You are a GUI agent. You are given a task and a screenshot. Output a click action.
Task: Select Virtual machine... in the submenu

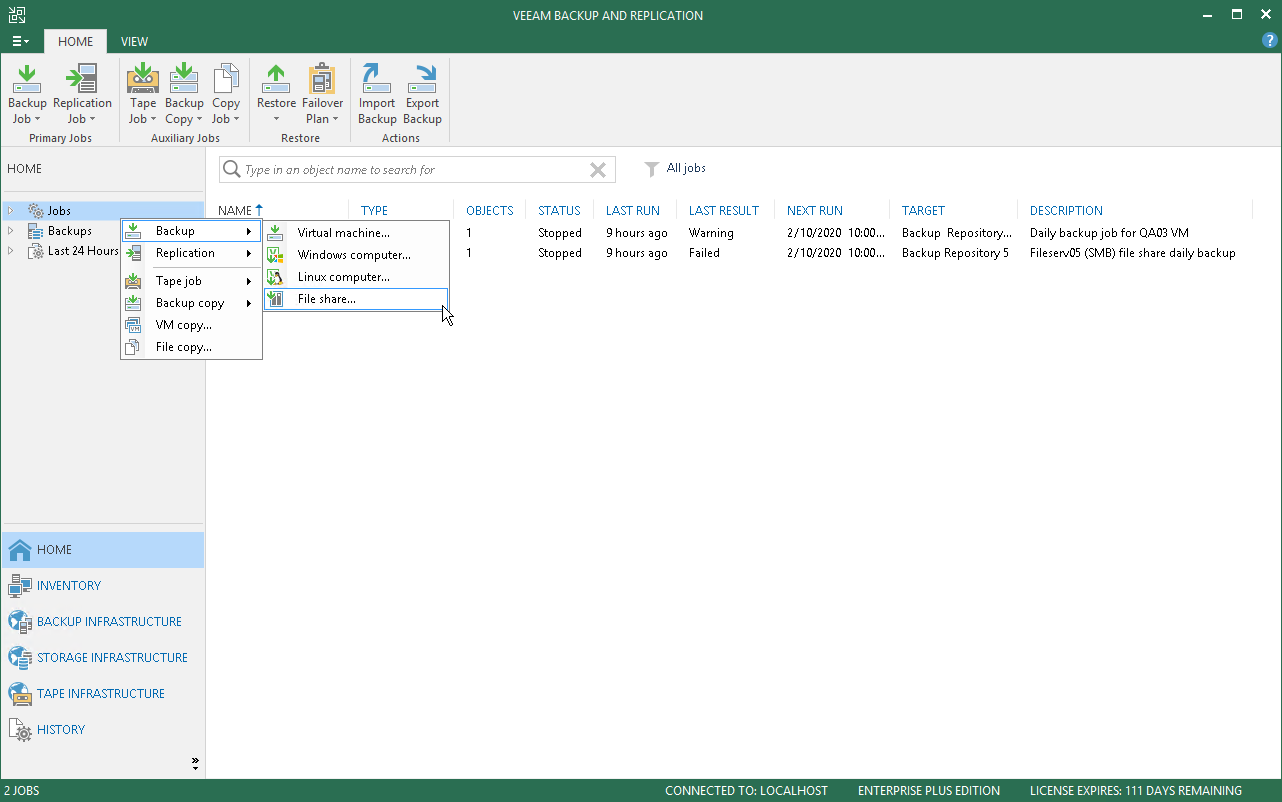tap(356, 233)
